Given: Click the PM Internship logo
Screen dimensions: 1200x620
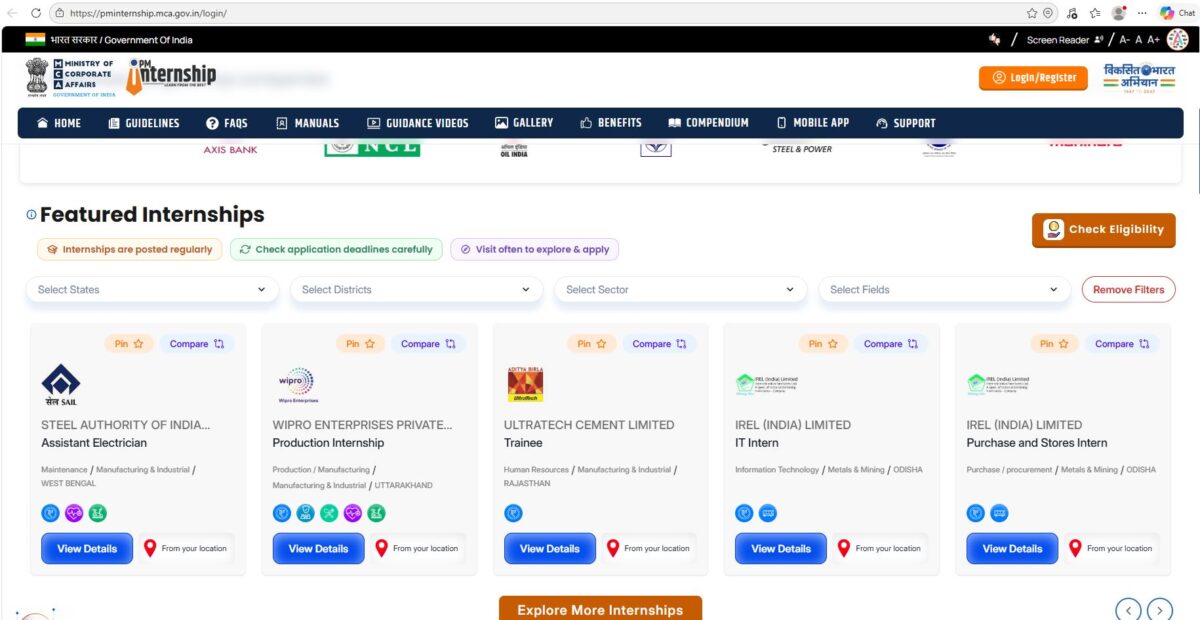Looking at the screenshot, I should point(172,76).
